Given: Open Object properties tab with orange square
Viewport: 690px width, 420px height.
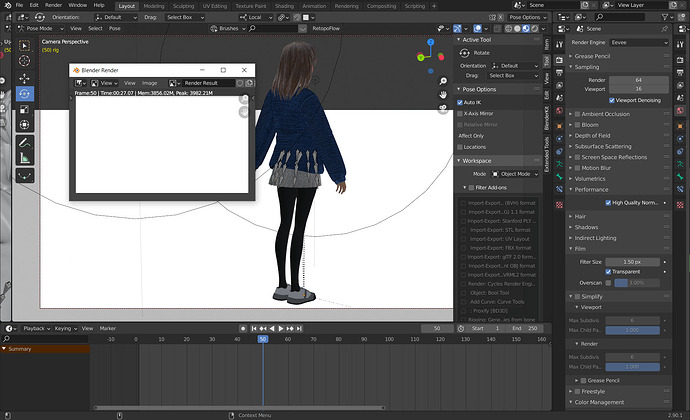Looking at the screenshot, I should click(559, 126).
